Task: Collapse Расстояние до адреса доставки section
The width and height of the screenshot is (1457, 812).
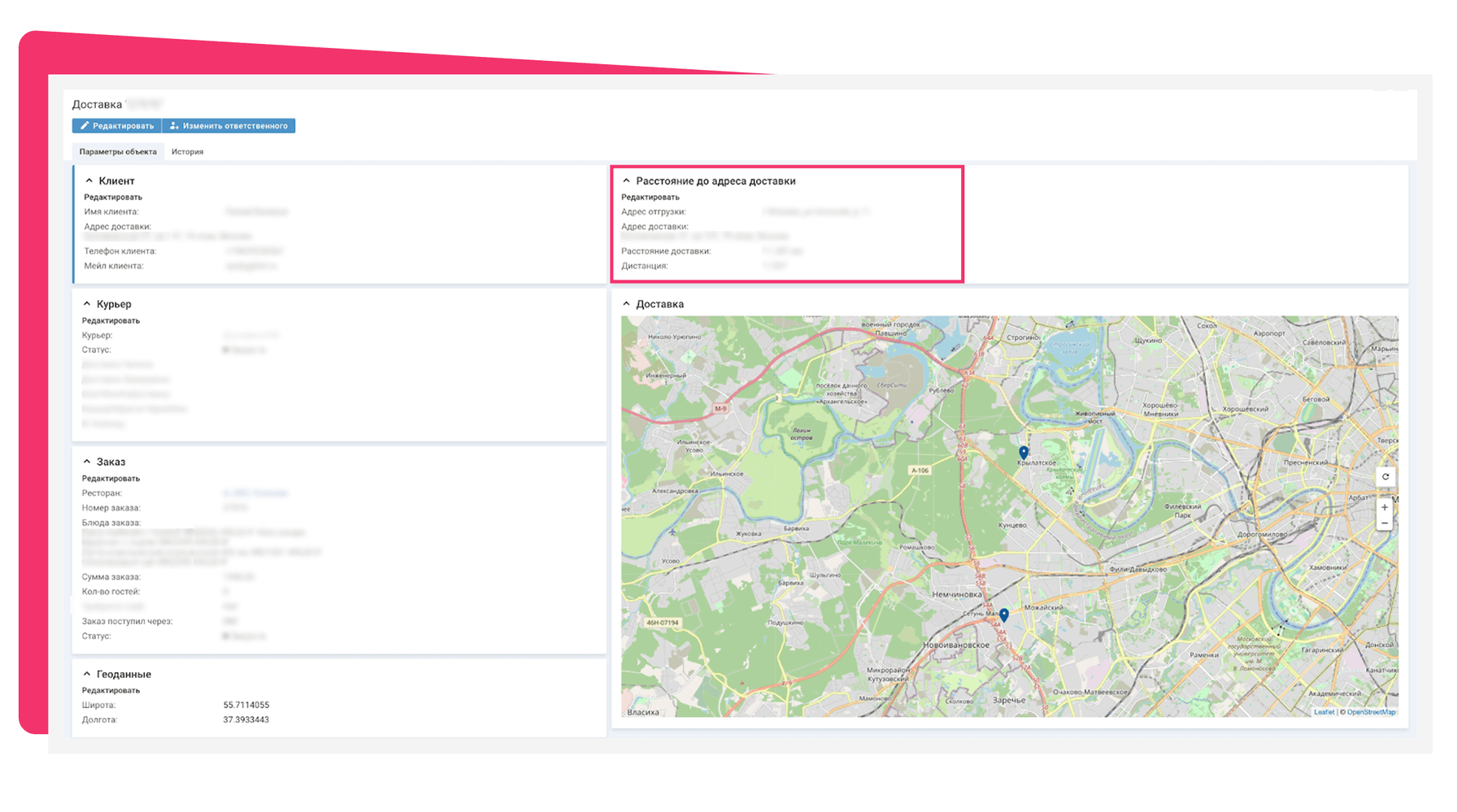Action: pyautogui.click(x=626, y=181)
